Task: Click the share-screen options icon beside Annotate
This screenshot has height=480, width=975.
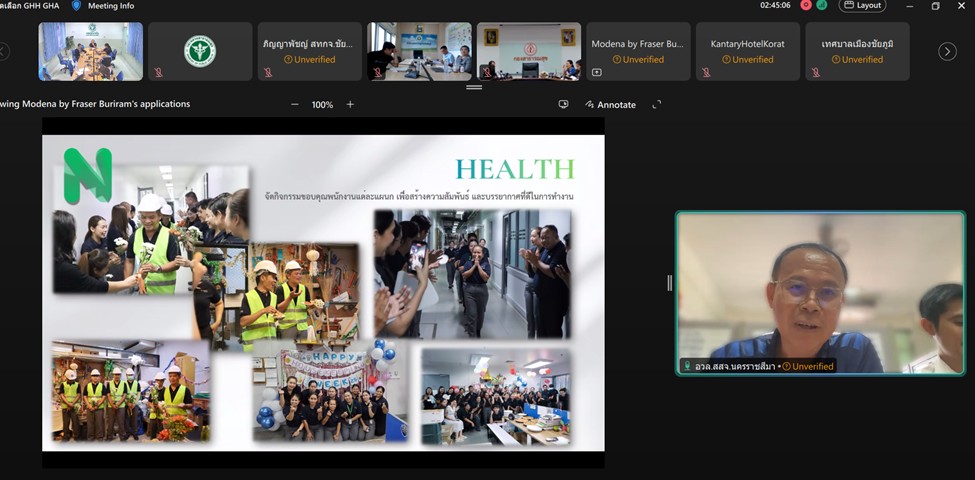Action: click(x=563, y=104)
